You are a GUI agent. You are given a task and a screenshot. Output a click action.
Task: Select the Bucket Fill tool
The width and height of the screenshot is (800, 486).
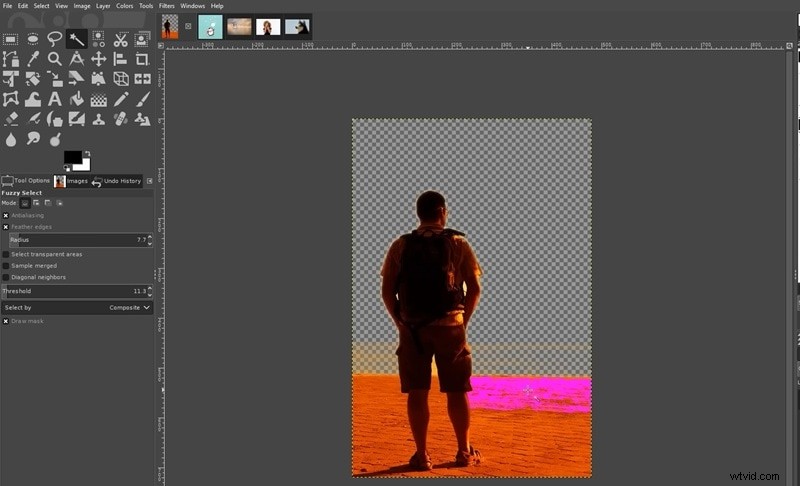tap(77, 99)
